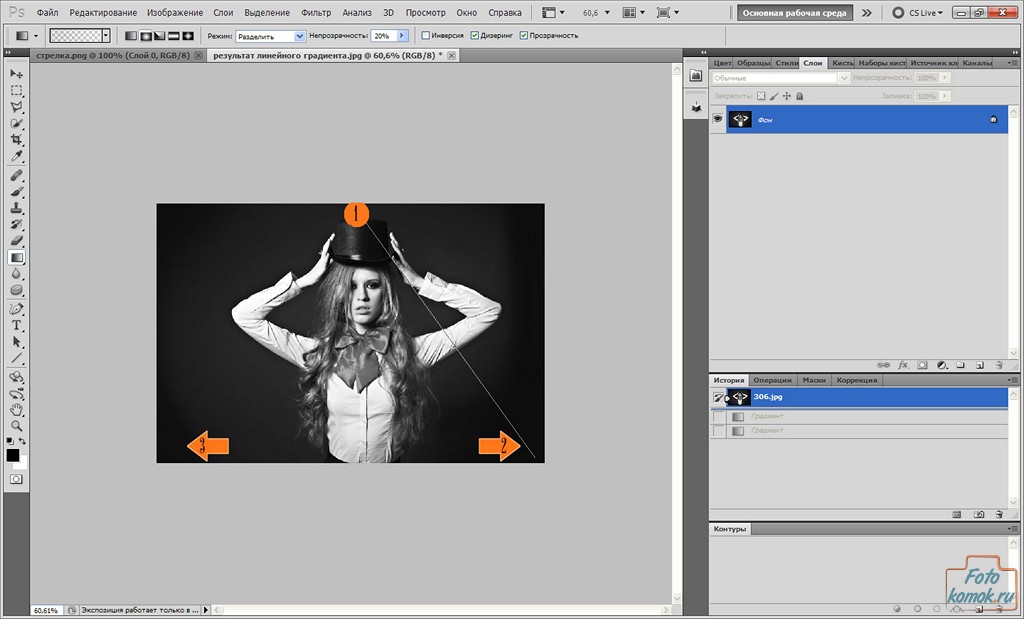Select the Clone Stamp tool
Image resolution: width=1024 pixels, height=619 pixels.
coord(16,208)
